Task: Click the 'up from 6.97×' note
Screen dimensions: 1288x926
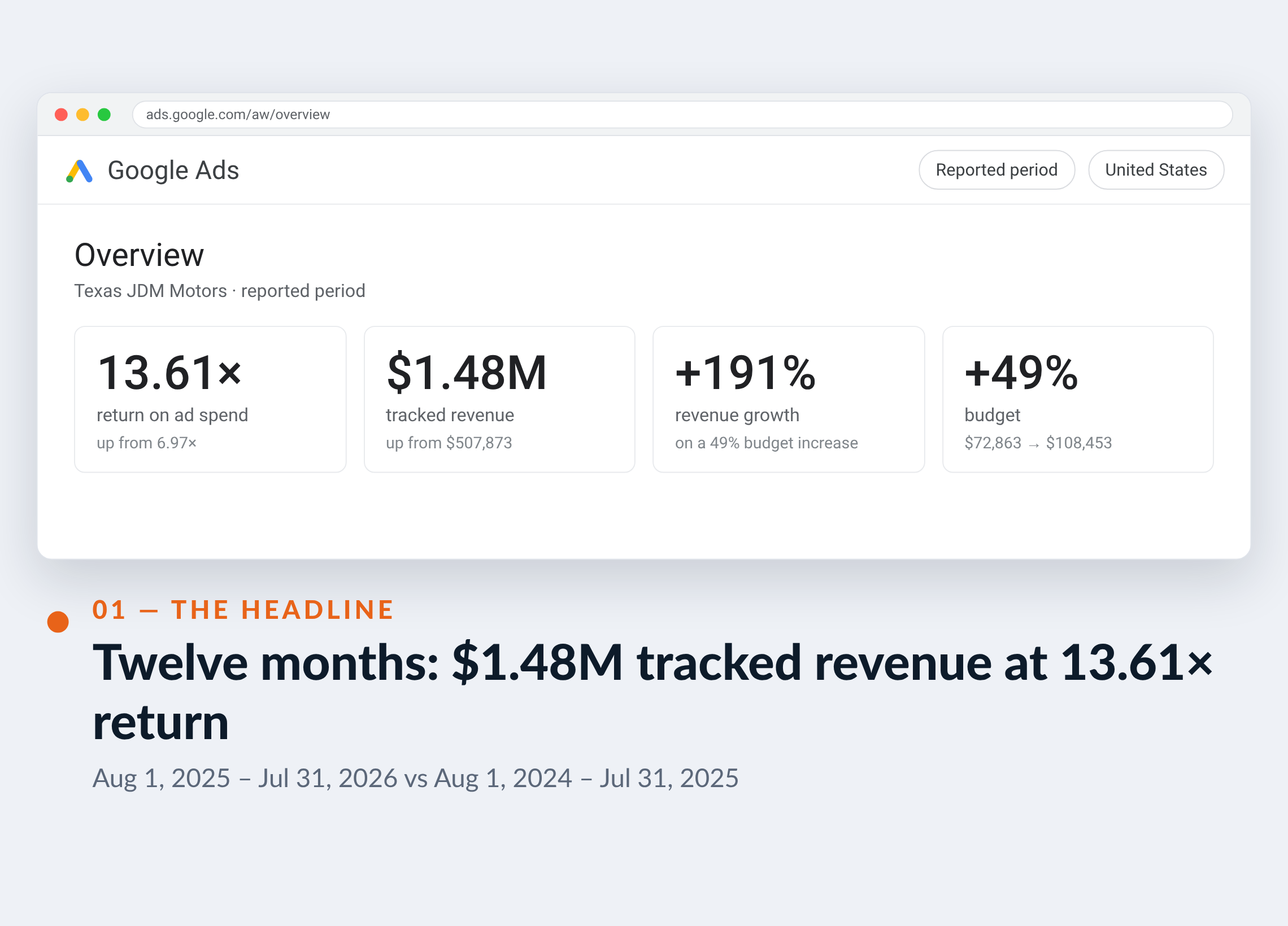Action: 146,443
